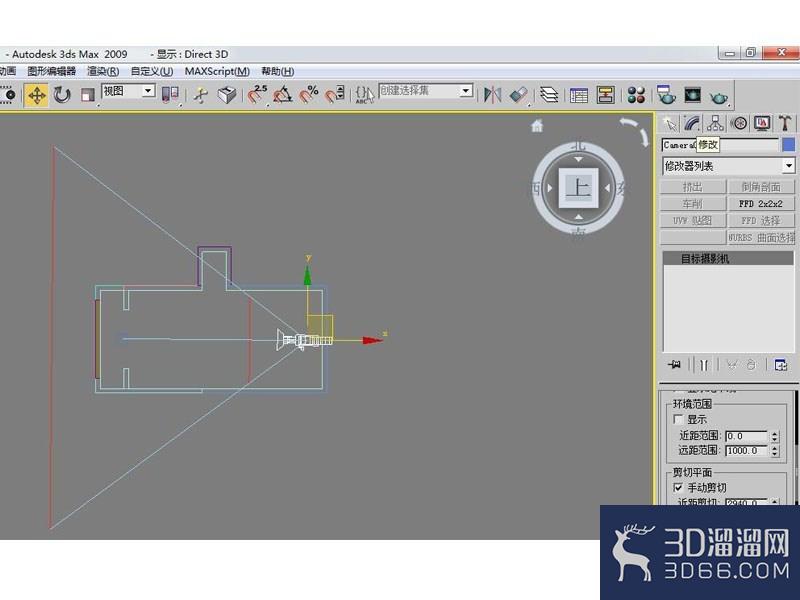The width and height of the screenshot is (800, 600).
Task: Select the Move tool in toolbar
Action: click(x=36, y=95)
